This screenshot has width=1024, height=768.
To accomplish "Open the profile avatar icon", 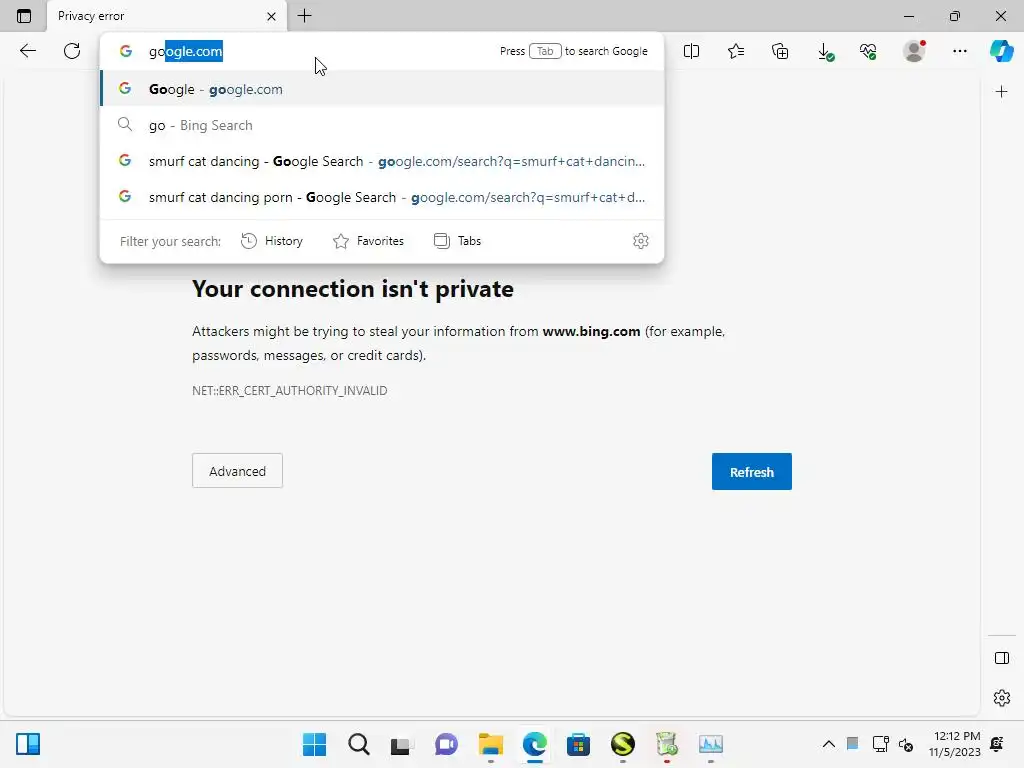I will (x=914, y=51).
